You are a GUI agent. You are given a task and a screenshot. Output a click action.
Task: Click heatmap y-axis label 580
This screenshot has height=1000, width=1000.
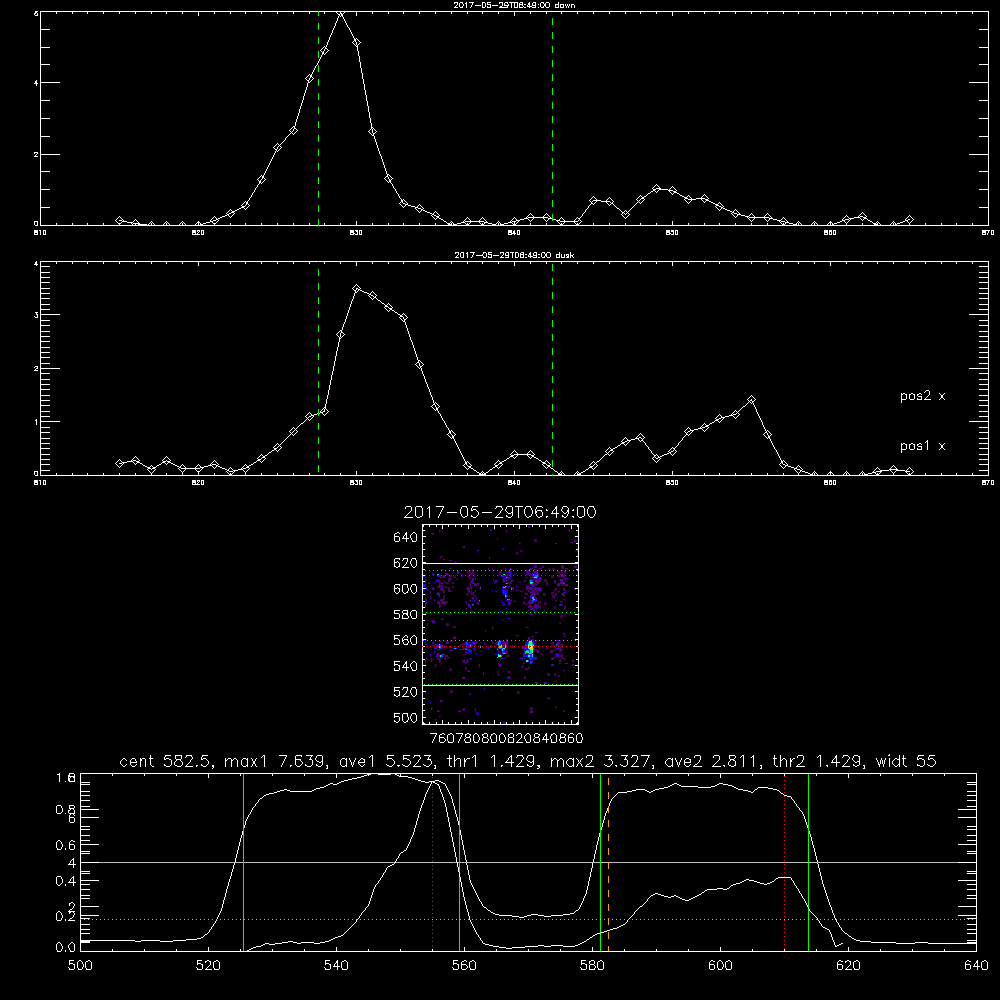click(406, 615)
